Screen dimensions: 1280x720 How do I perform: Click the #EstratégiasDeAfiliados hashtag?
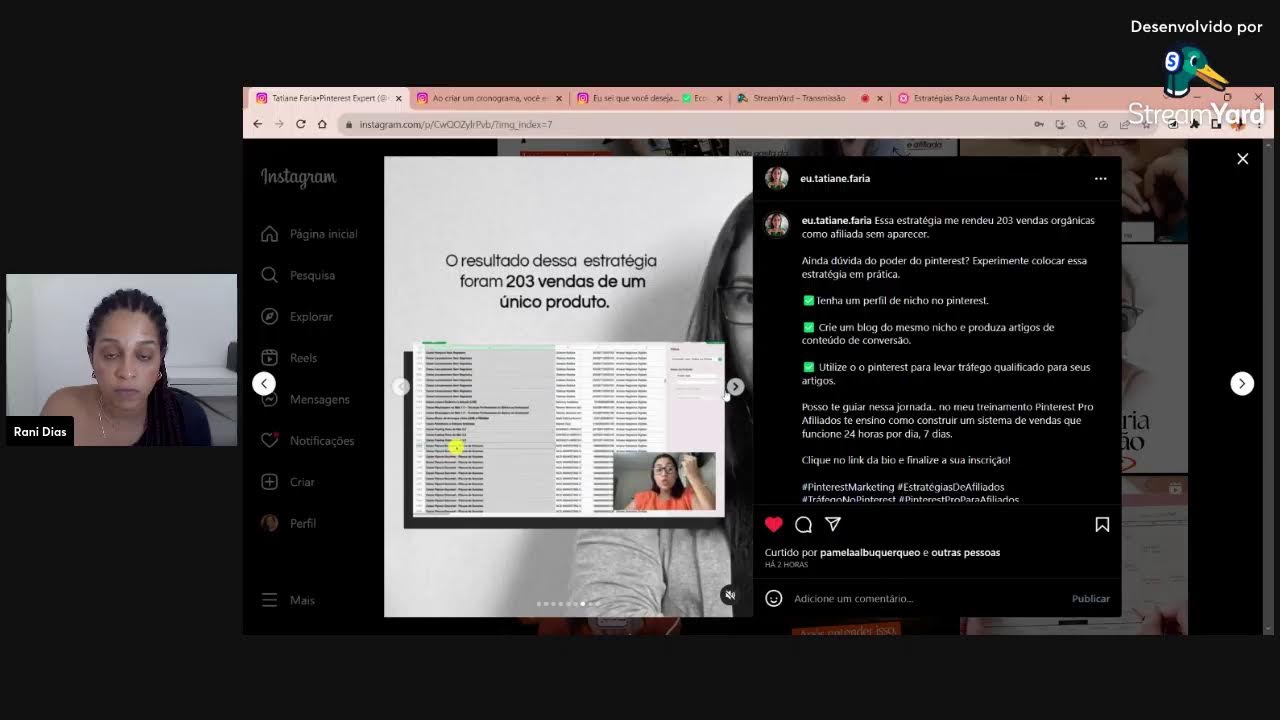click(951, 487)
